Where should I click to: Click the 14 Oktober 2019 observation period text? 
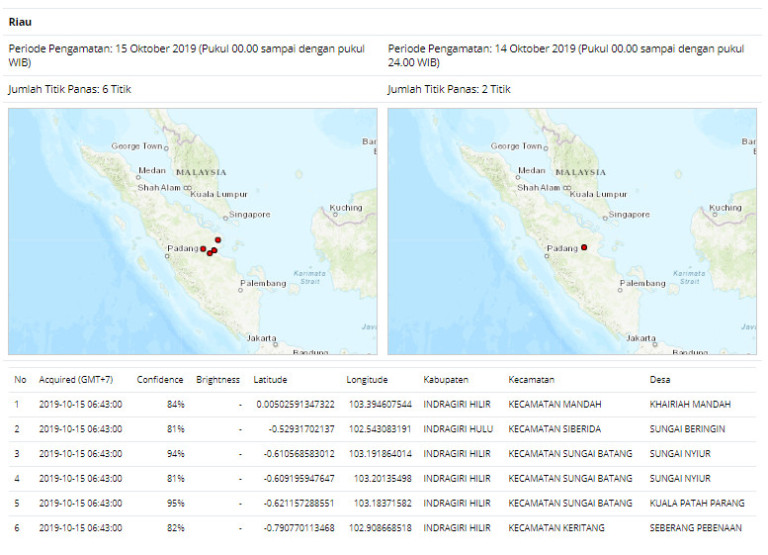click(x=566, y=55)
